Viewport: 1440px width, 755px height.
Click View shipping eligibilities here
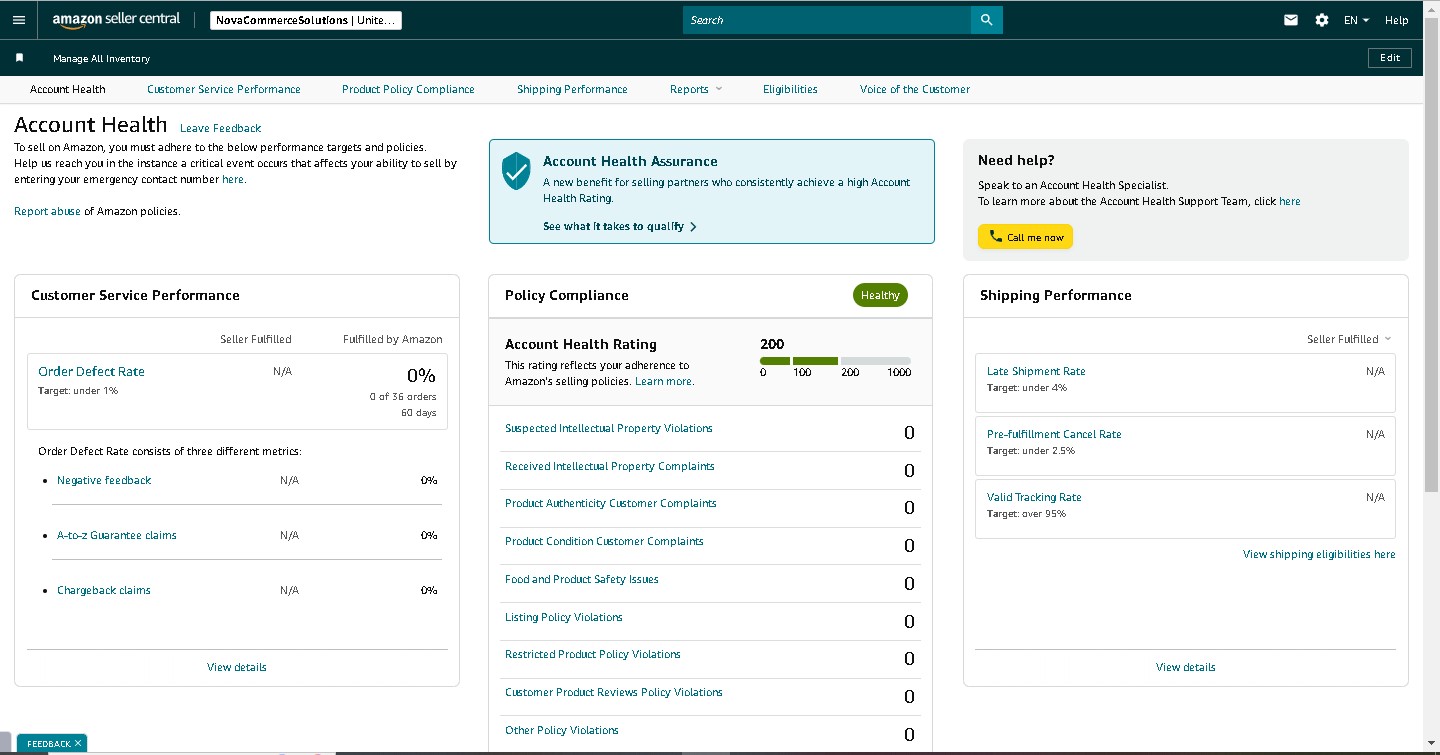pyautogui.click(x=1319, y=554)
